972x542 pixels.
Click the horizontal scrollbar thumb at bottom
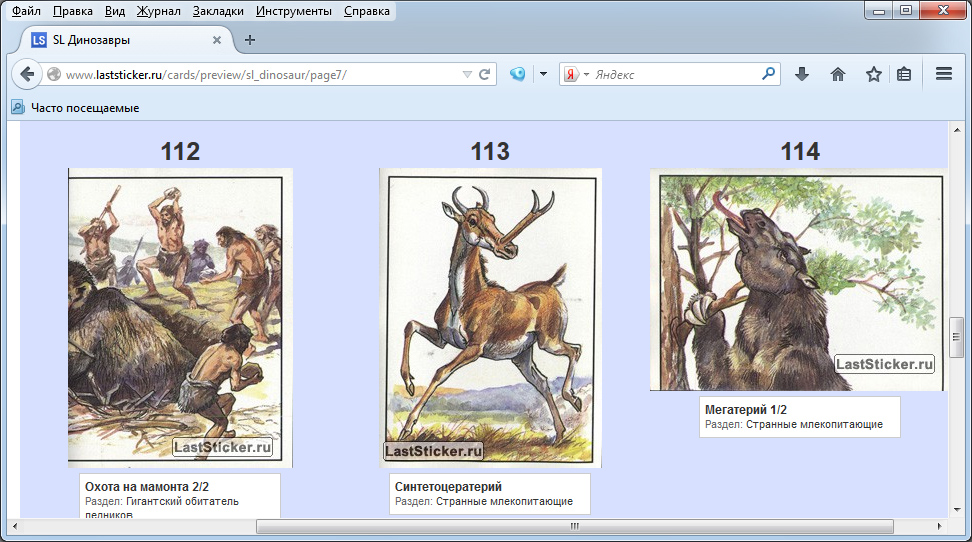tap(574, 526)
